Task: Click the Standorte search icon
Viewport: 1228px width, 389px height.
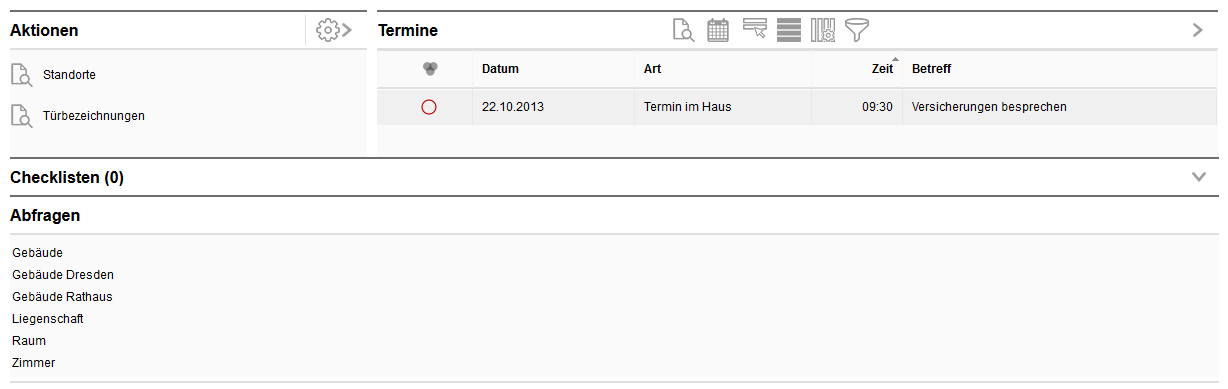Action: pyautogui.click(x=21, y=75)
